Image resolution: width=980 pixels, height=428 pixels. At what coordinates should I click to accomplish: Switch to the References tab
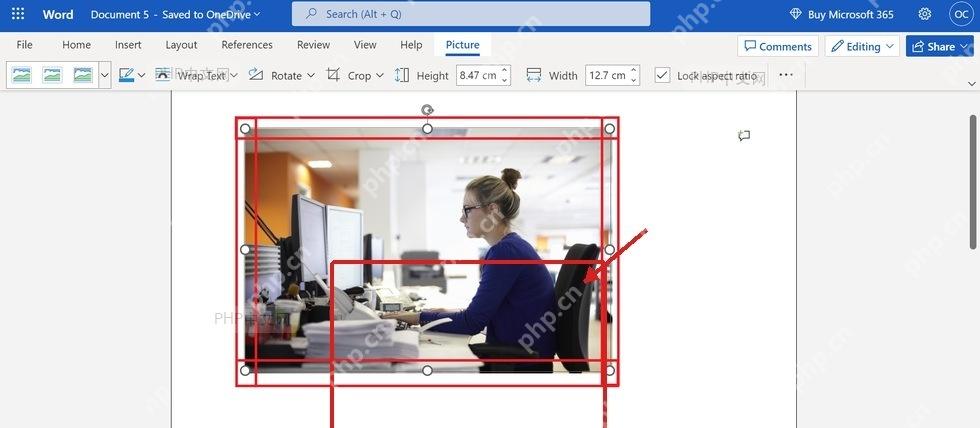(x=247, y=45)
